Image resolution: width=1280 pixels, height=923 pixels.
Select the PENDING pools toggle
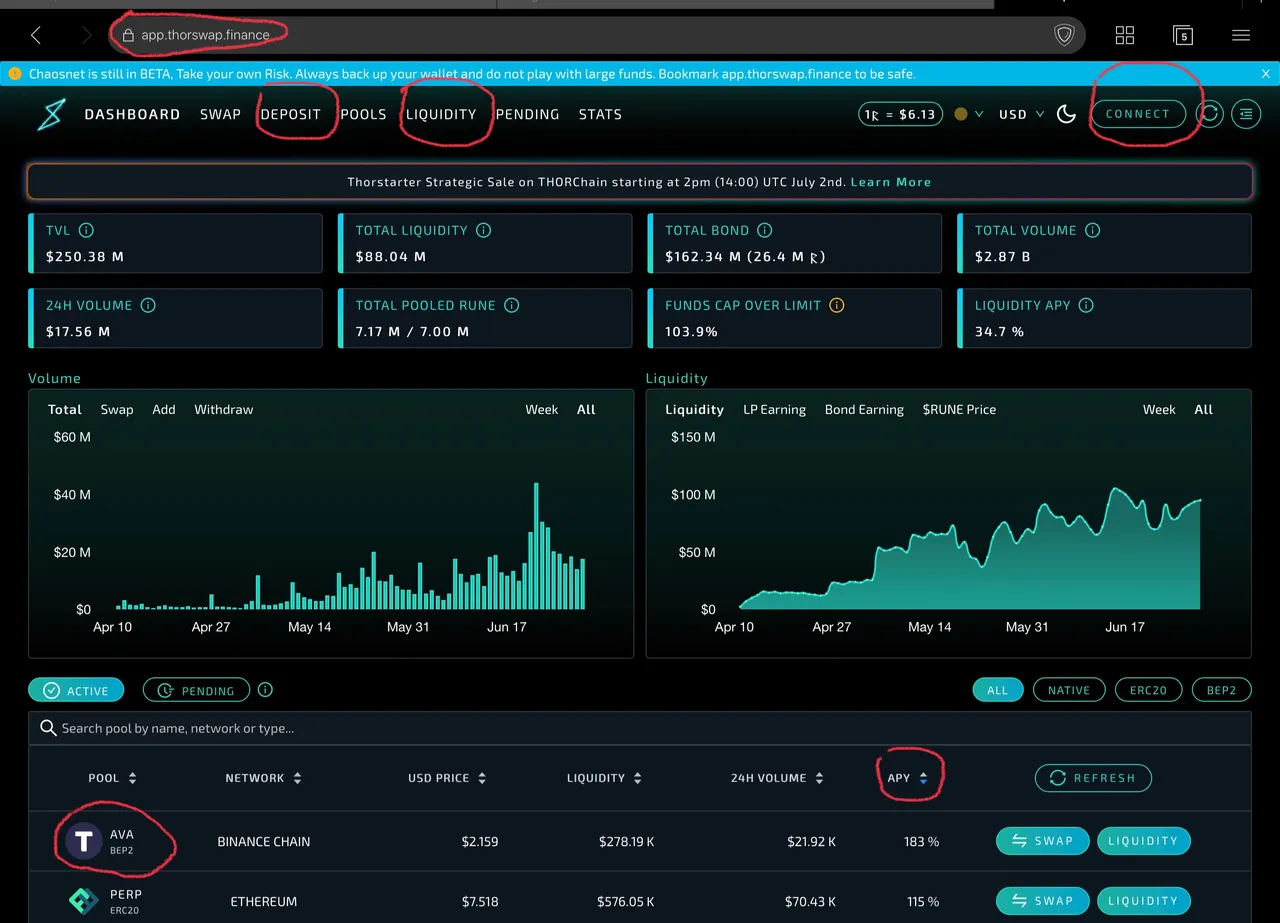(x=195, y=690)
